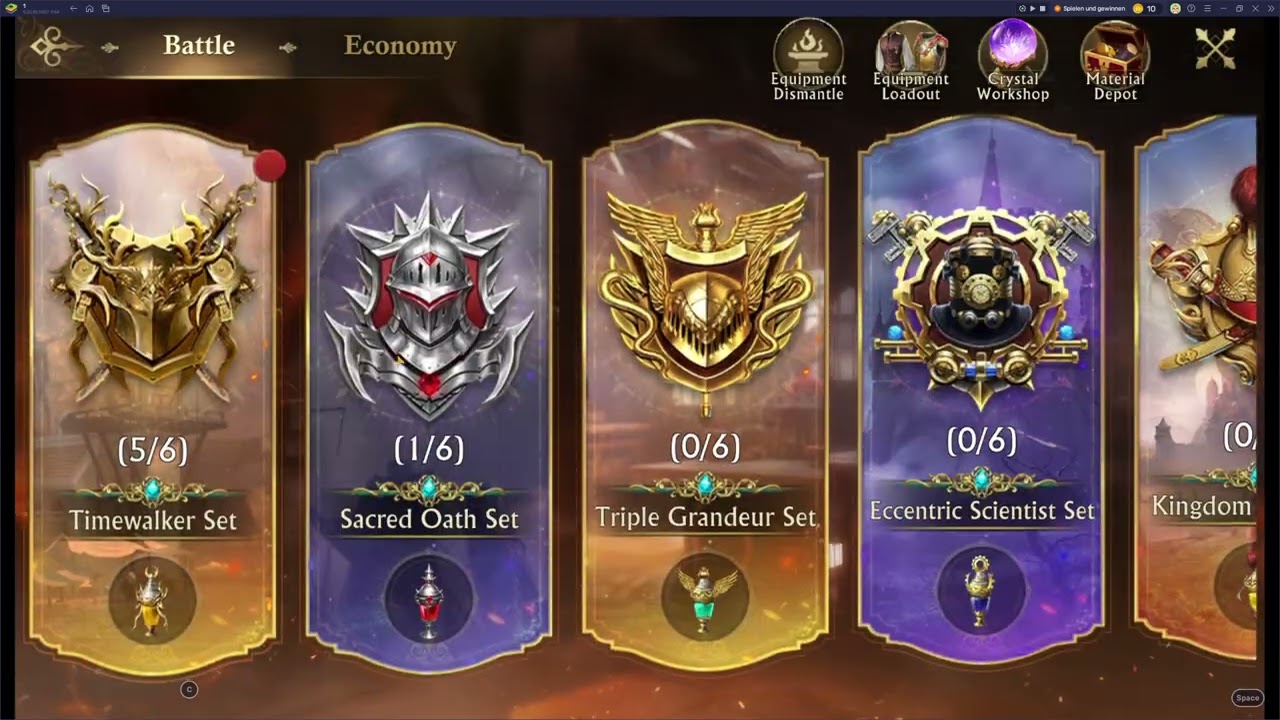Open Equipment Loadout
This screenshot has width=1280, height=720.
[x=911, y=60]
